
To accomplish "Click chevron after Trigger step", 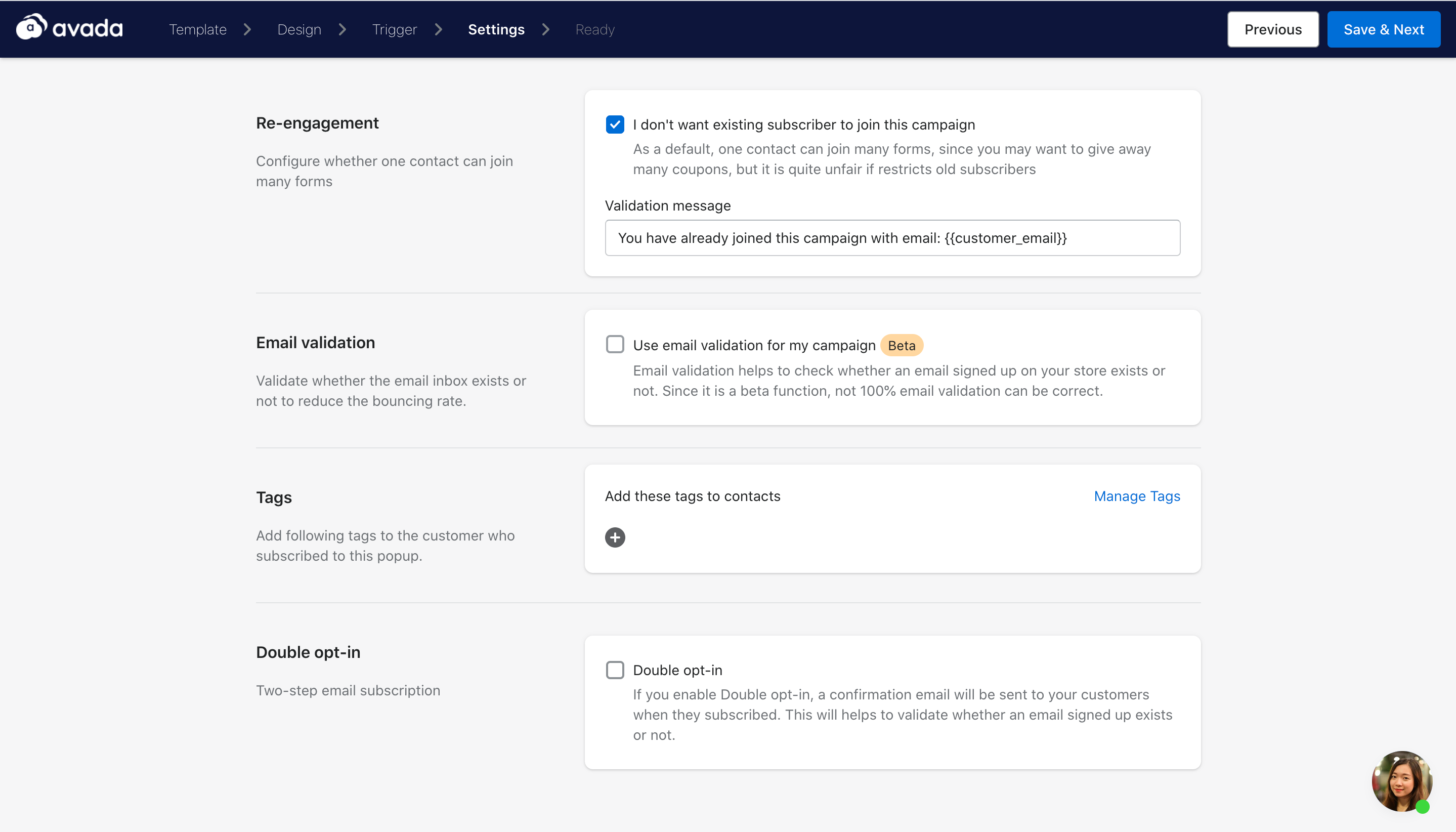I will click(x=438, y=30).
